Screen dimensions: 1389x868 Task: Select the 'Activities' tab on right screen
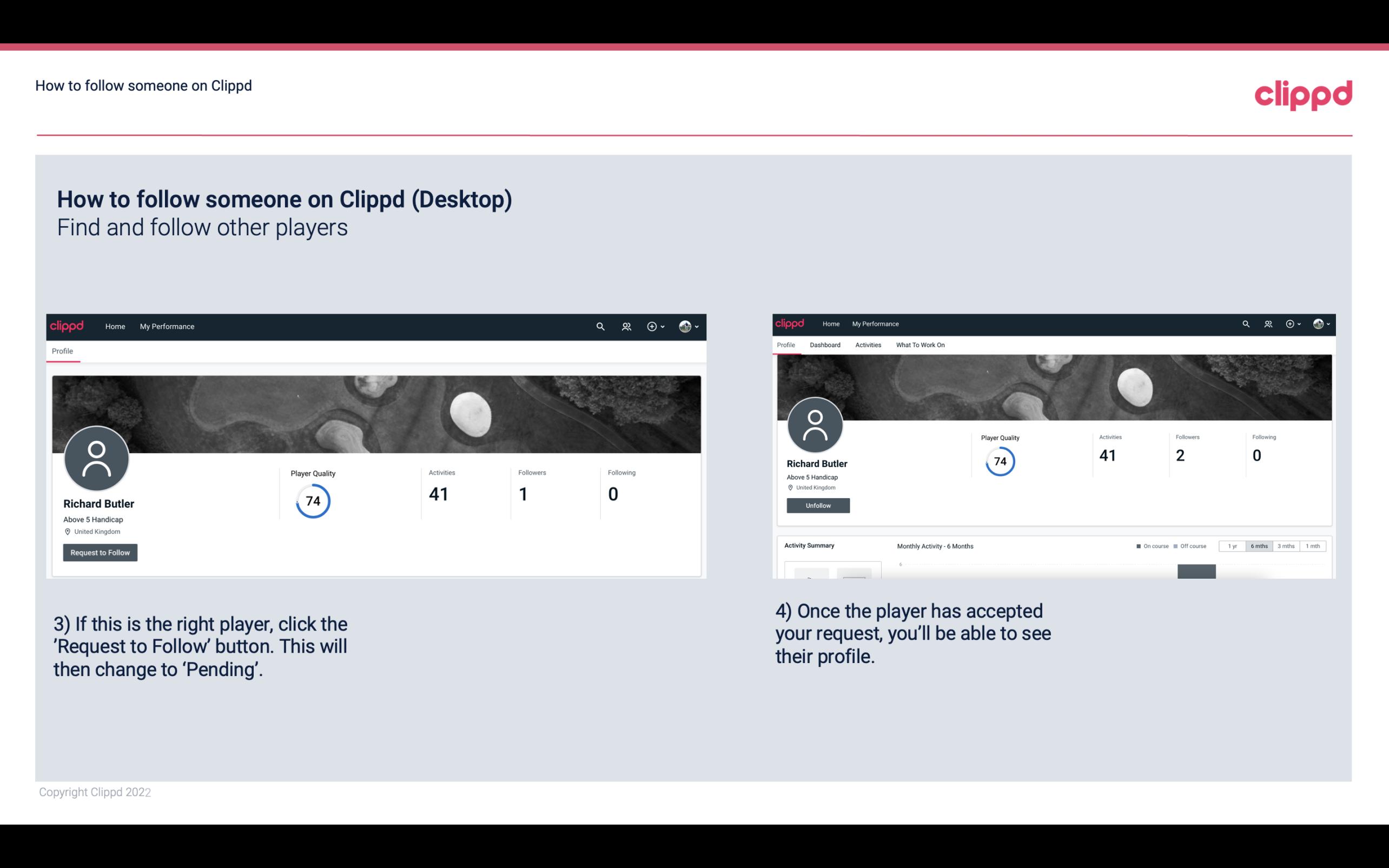point(867,344)
